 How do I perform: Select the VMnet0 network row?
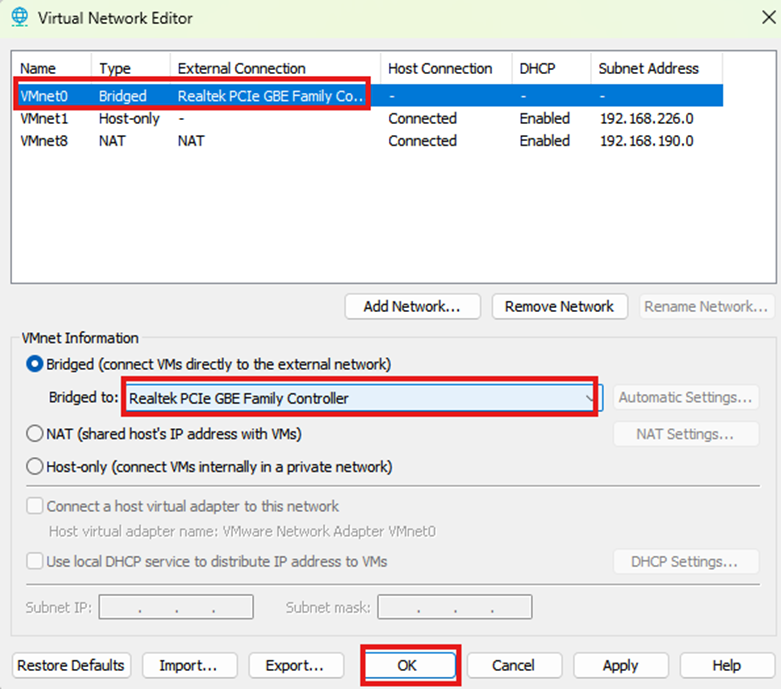click(x=368, y=96)
